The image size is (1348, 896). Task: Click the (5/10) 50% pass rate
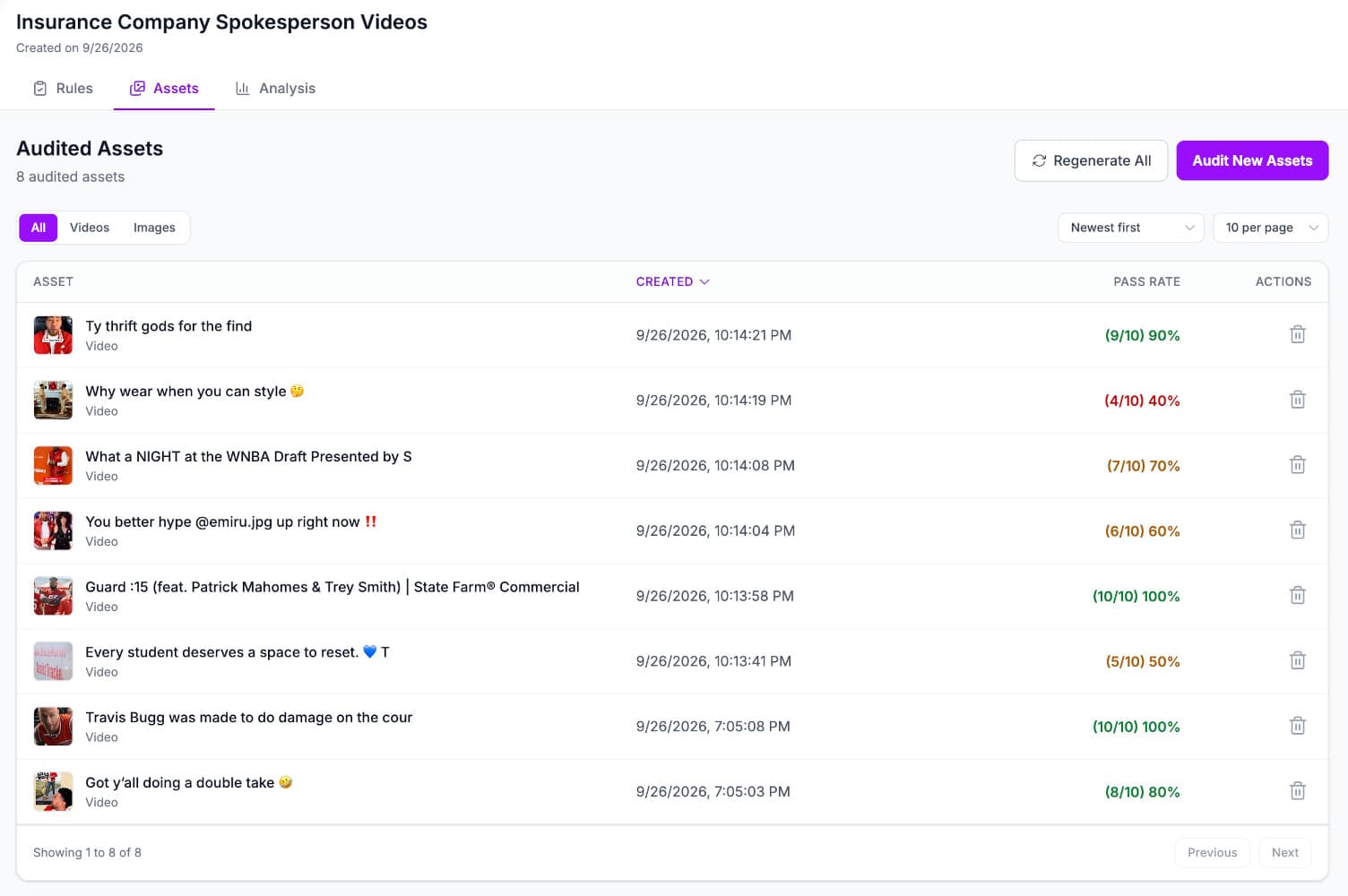(x=1143, y=661)
